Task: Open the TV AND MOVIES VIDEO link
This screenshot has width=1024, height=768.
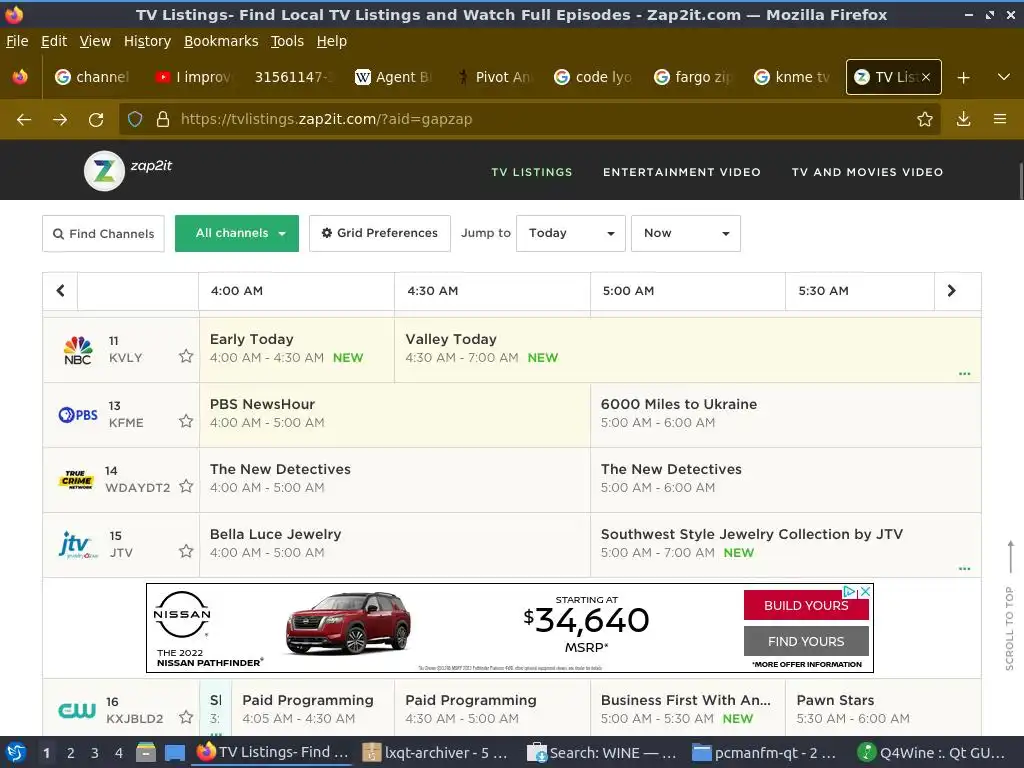Action: 867,172
